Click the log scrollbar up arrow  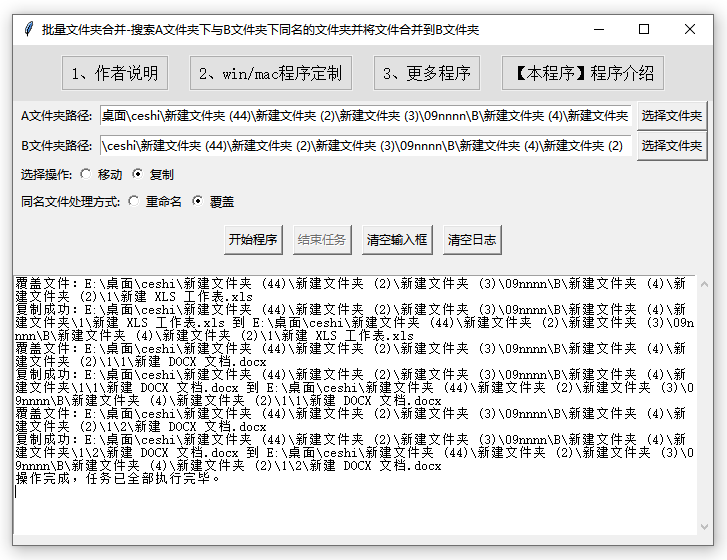pyautogui.click(x=704, y=284)
